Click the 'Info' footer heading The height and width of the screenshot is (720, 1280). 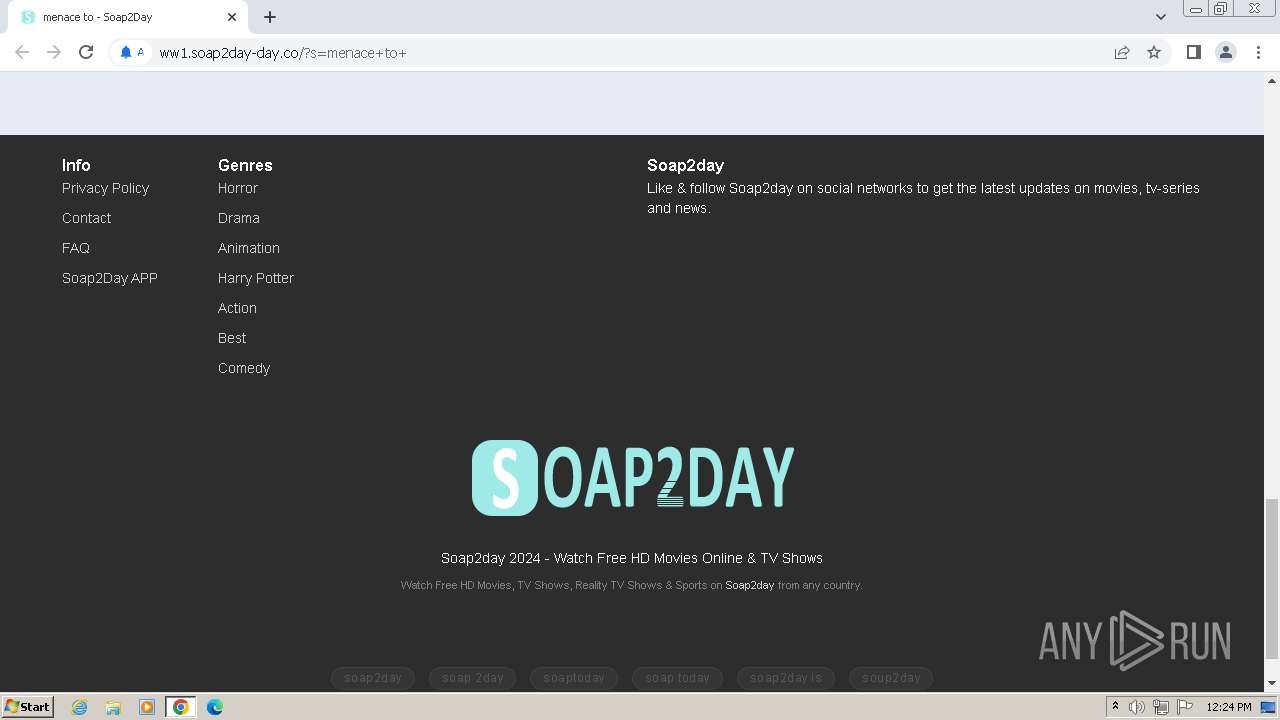pyautogui.click(x=76, y=165)
